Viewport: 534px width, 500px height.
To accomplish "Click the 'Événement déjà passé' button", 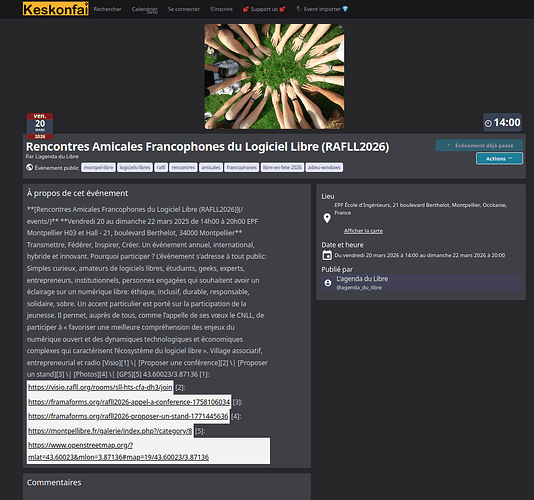I will click(x=479, y=145).
